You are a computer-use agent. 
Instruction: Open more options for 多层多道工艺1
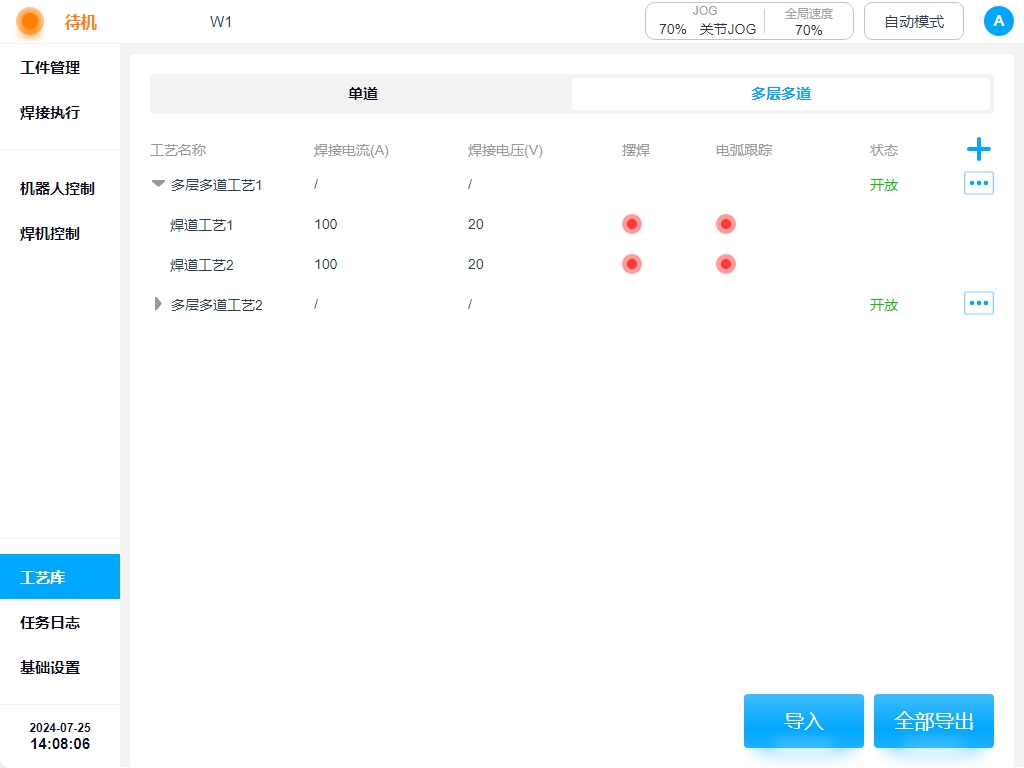(x=978, y=184)
